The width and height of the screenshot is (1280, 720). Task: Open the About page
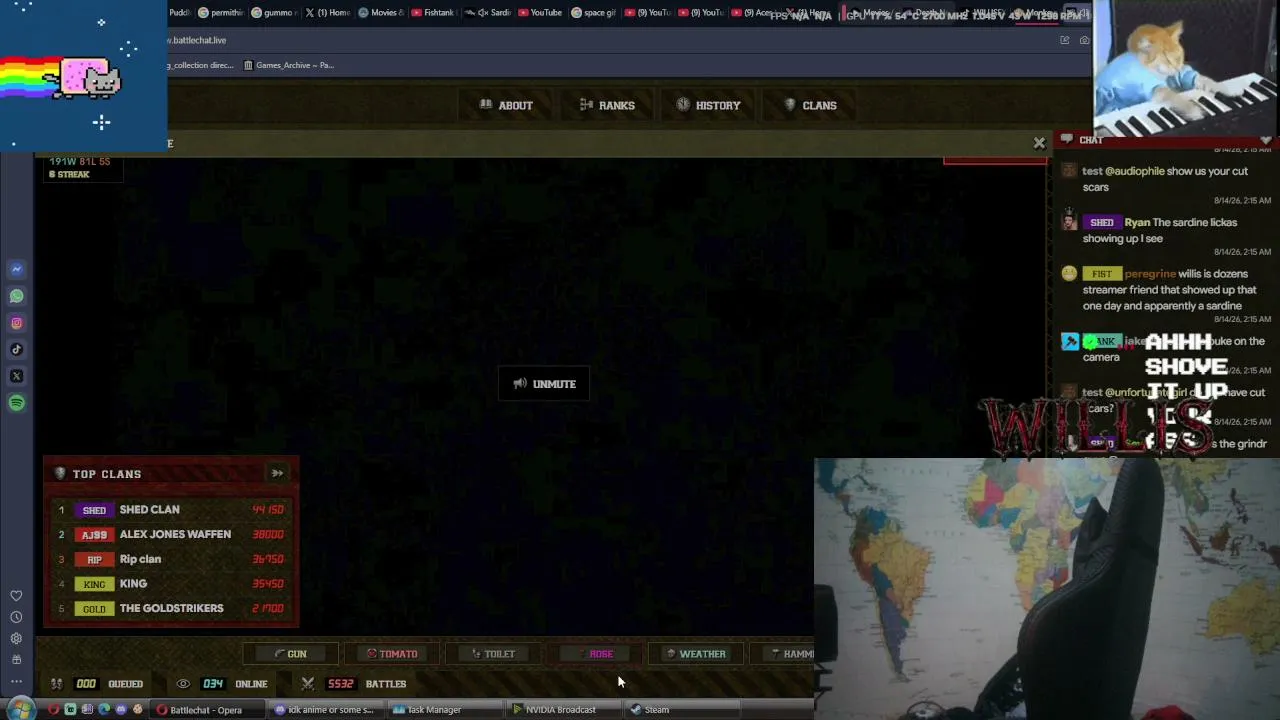[506, 105]
